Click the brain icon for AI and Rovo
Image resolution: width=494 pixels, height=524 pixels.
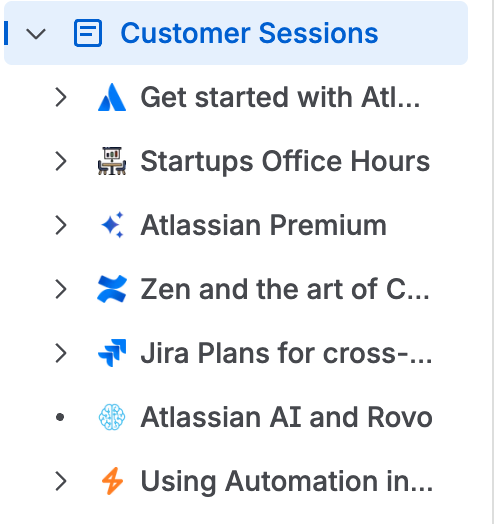pyautogui.click(x=112, y=417)
